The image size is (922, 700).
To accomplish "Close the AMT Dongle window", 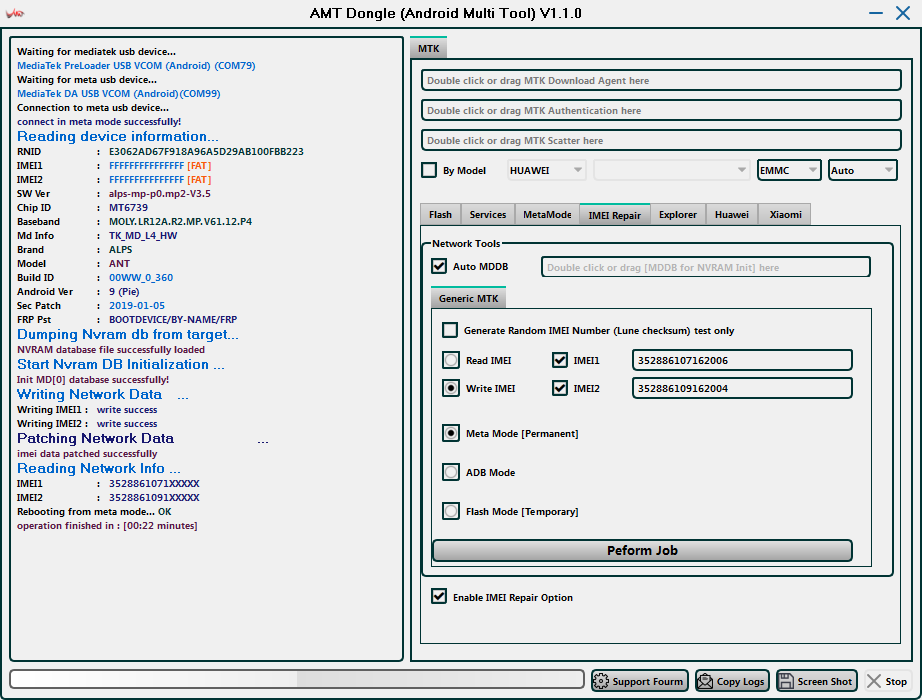I will 903,13.
